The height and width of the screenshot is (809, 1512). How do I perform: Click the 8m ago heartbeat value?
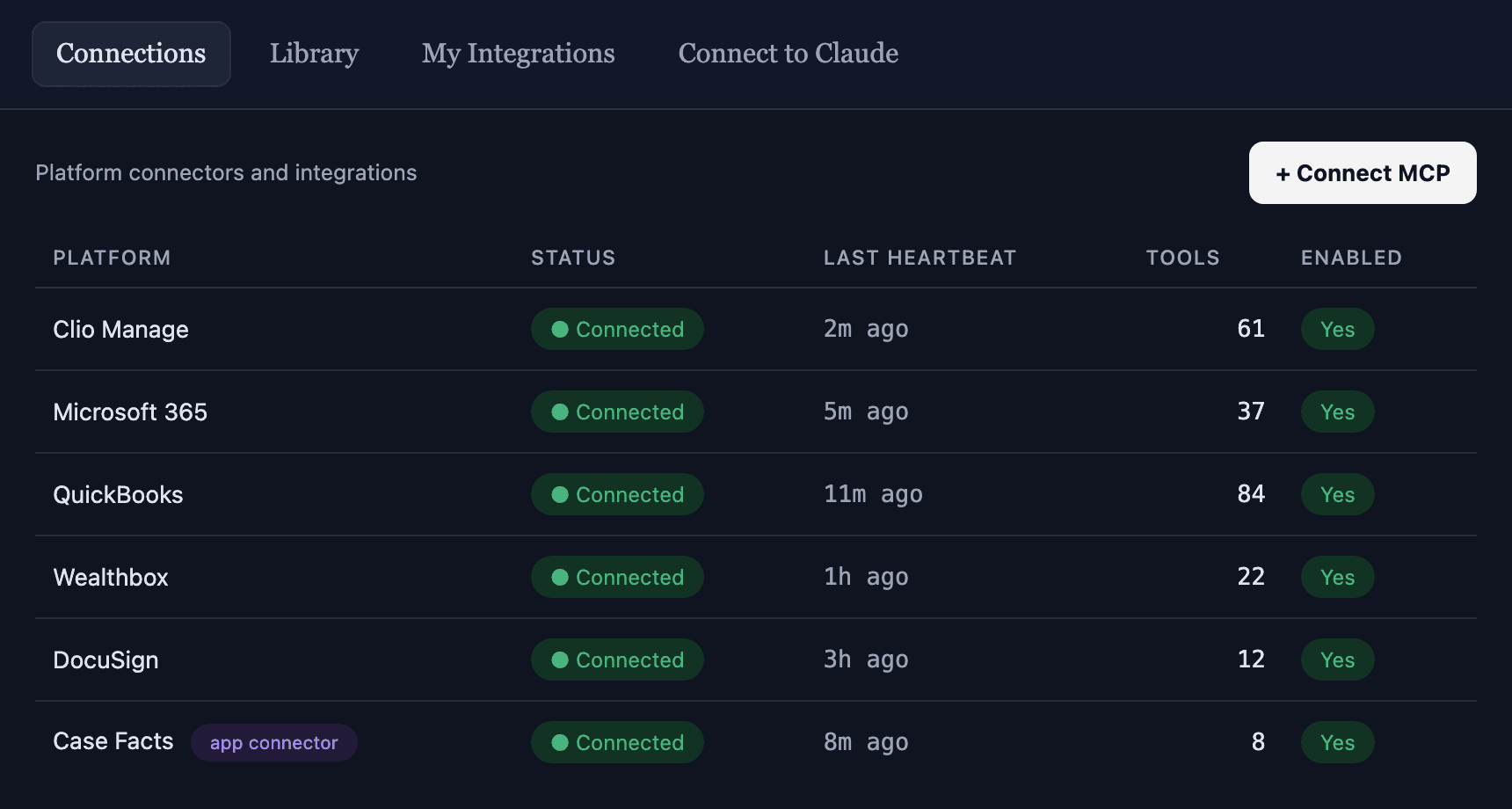click(x=866, y=742)
